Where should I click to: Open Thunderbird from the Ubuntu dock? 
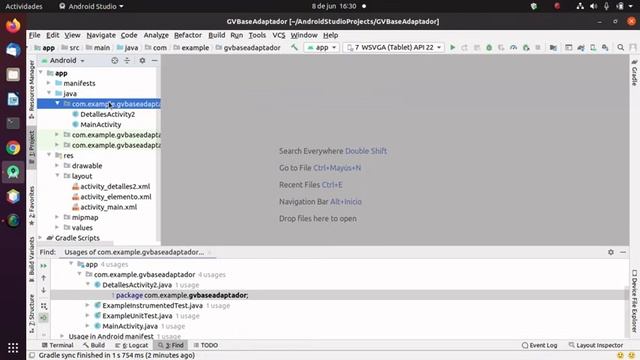tap(13, 50)
